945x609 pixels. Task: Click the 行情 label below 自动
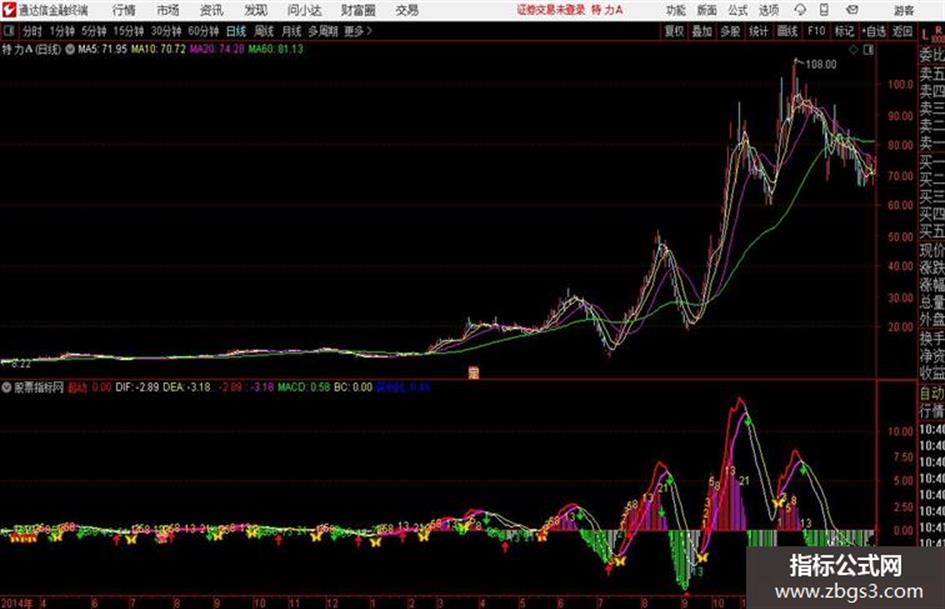(x=932, y=411)
